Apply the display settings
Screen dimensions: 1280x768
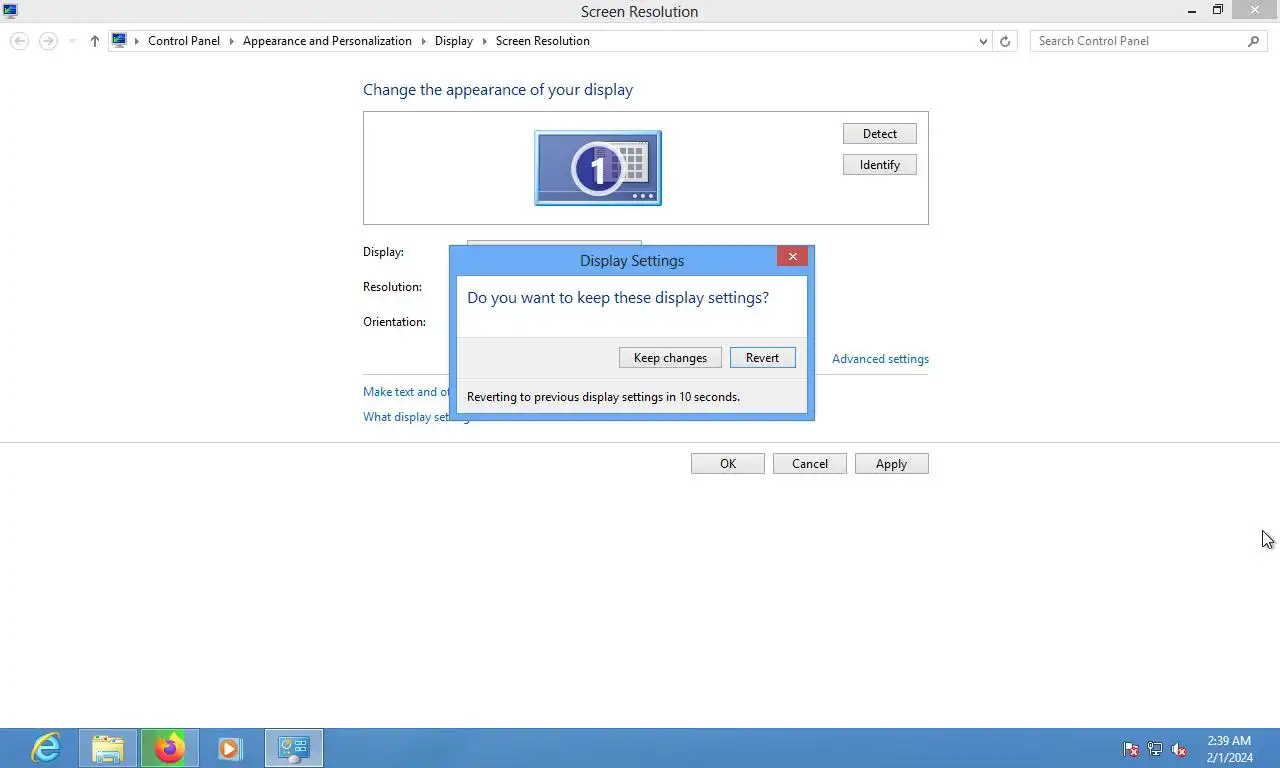point(892,464)
